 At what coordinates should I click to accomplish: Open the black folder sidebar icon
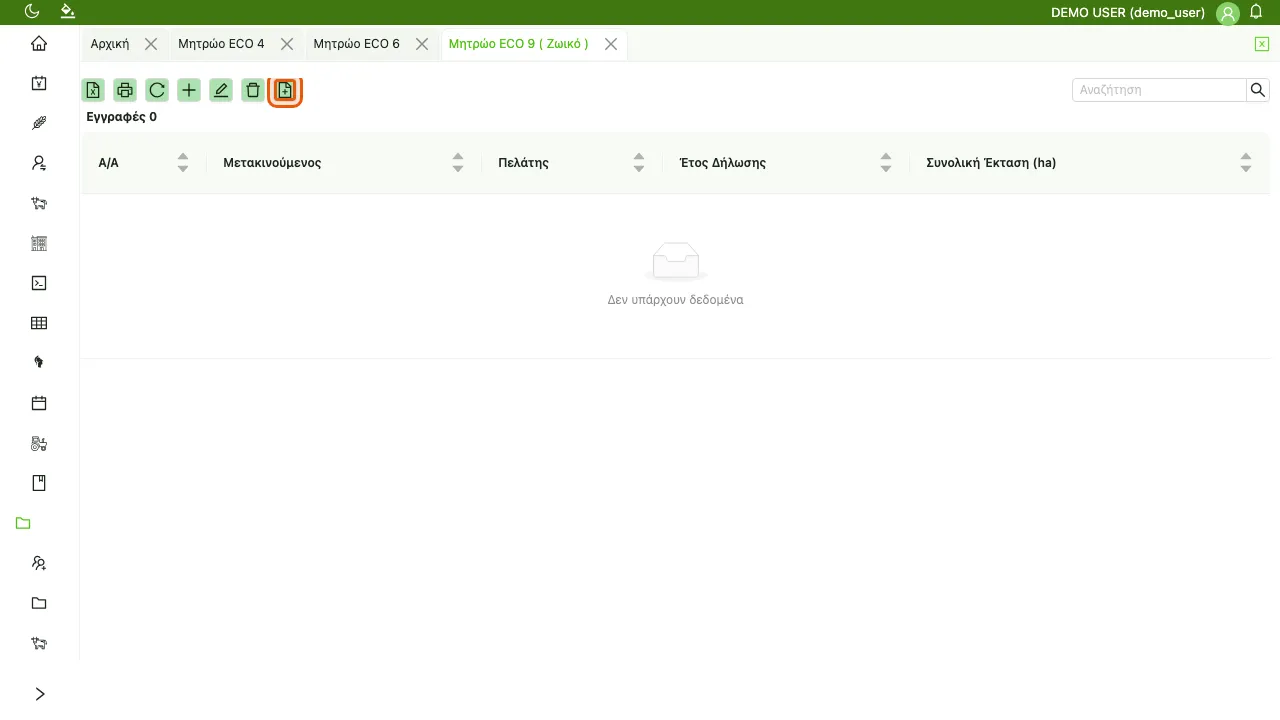tap(39, 603)
